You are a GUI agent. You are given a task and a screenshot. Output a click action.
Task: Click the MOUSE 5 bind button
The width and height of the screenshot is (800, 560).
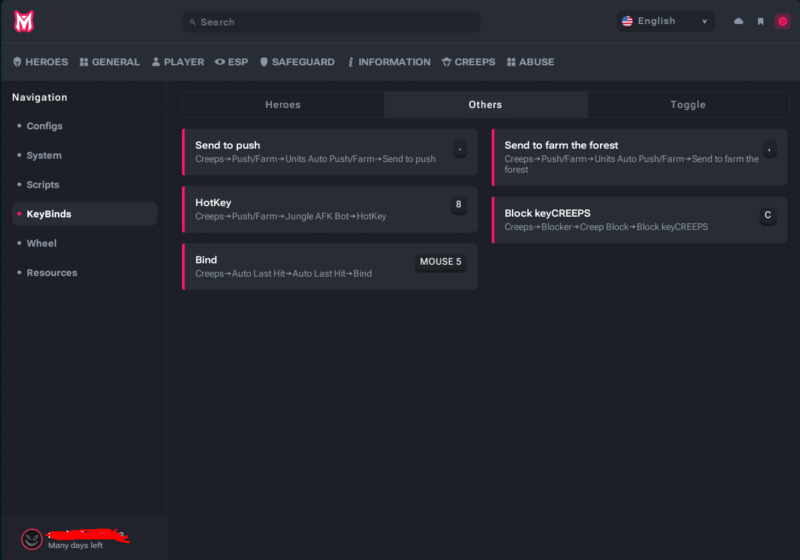pyautogui.click(x=441, y=262)
